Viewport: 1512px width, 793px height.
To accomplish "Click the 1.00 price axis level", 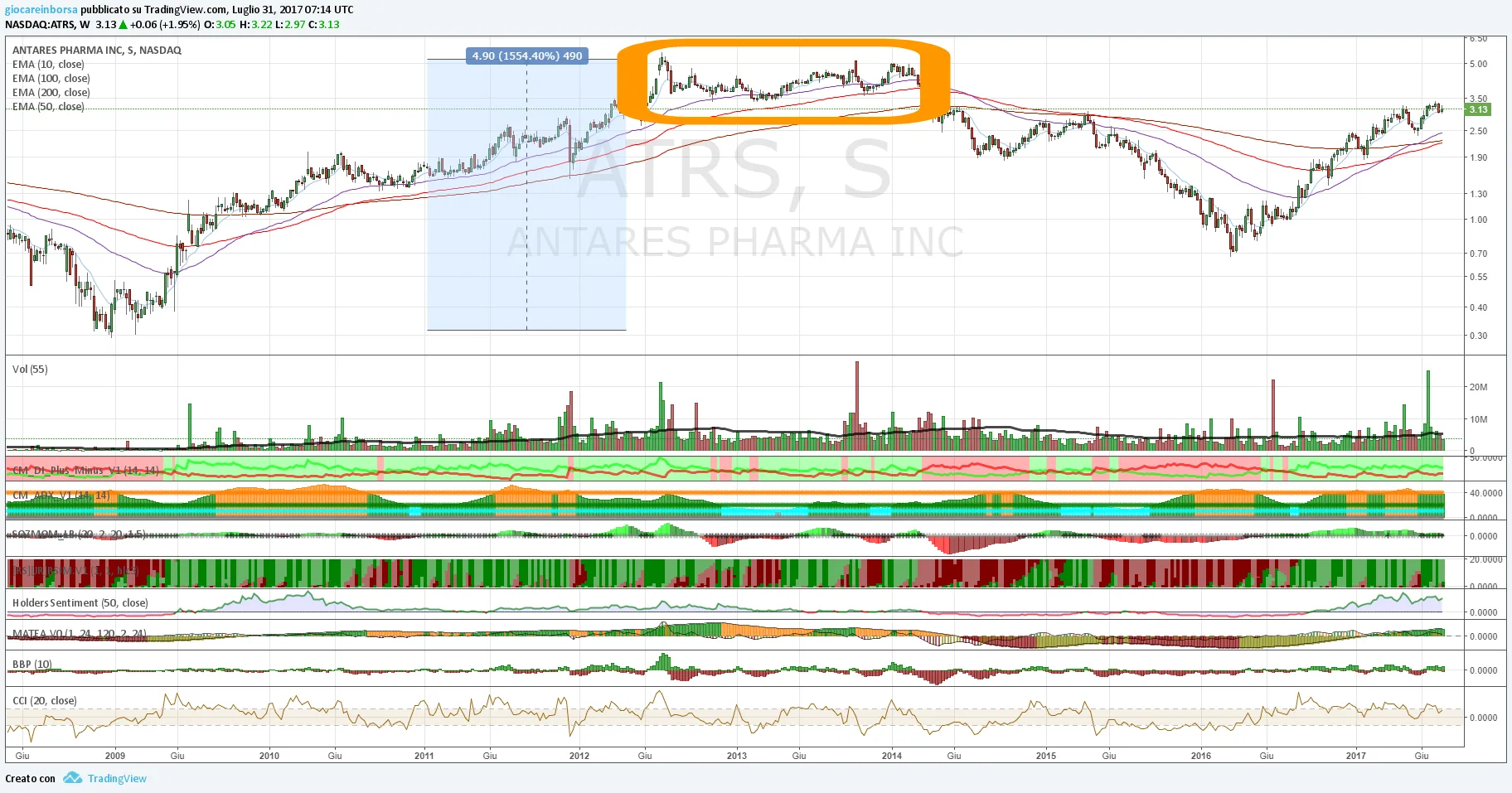I will coord(1478,220).
